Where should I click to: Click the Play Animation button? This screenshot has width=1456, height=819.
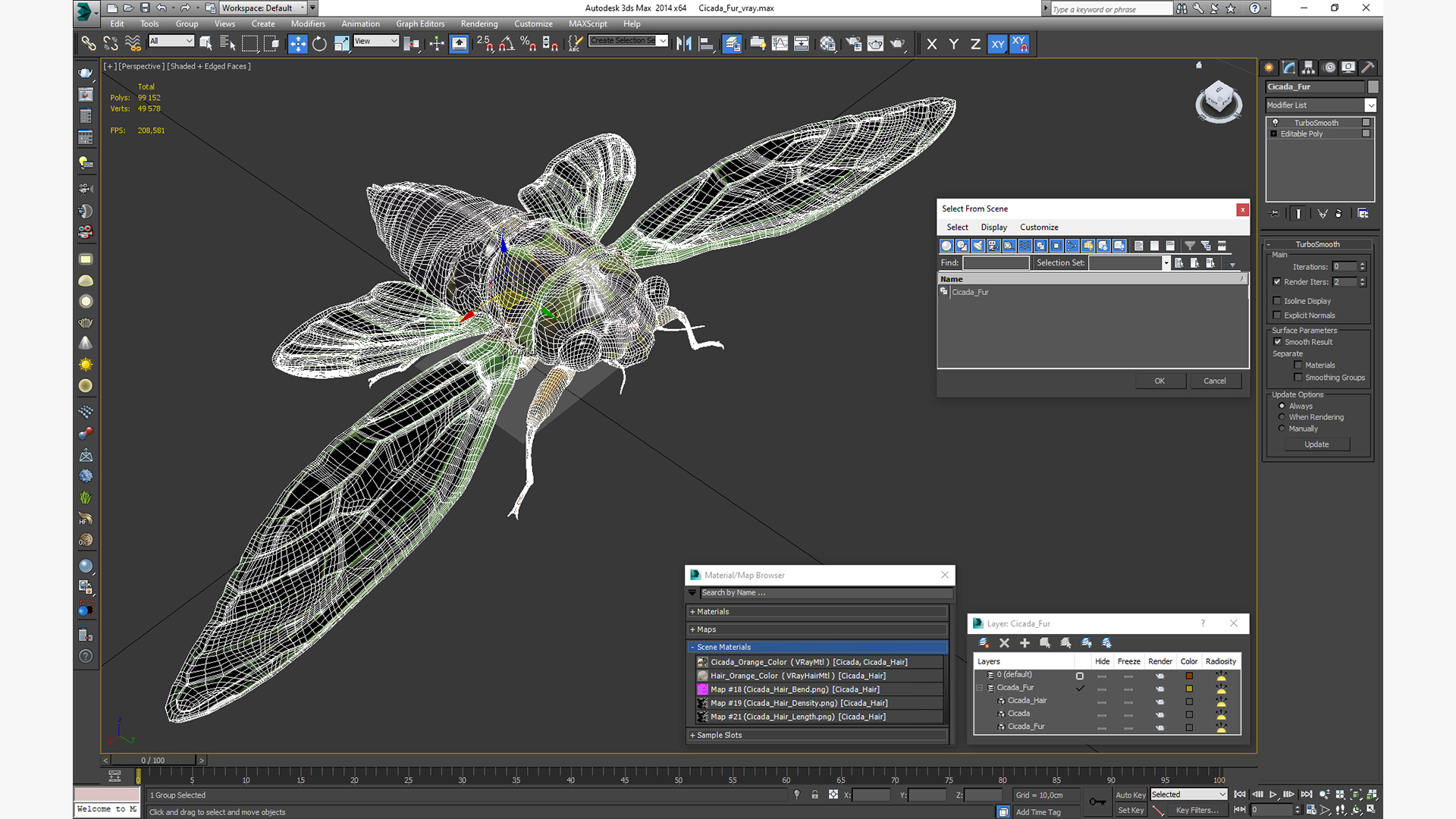pyautogui.click(x=1273, y=794)
